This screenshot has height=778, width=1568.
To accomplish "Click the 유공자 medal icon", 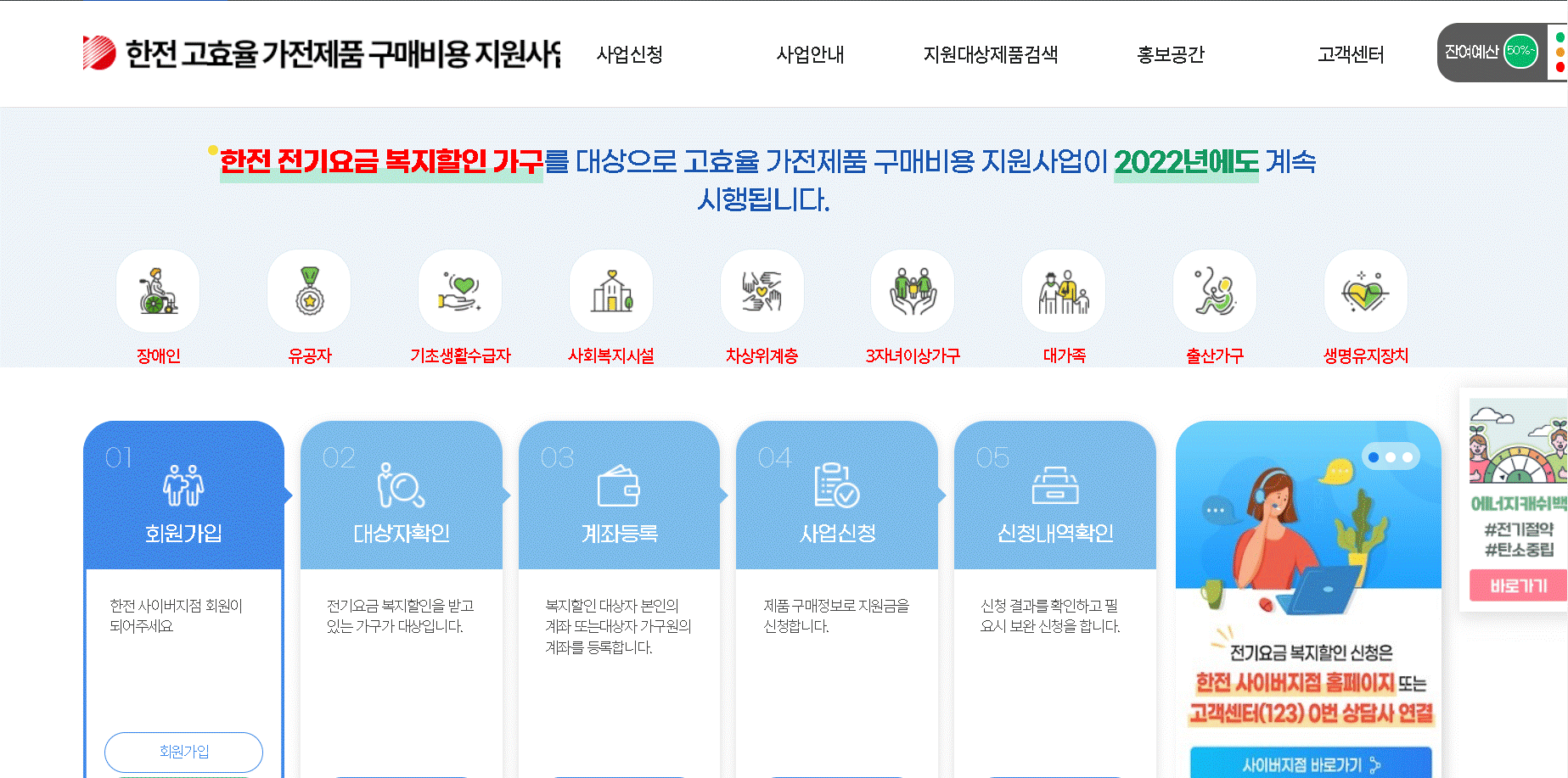I will pos(309,290).
